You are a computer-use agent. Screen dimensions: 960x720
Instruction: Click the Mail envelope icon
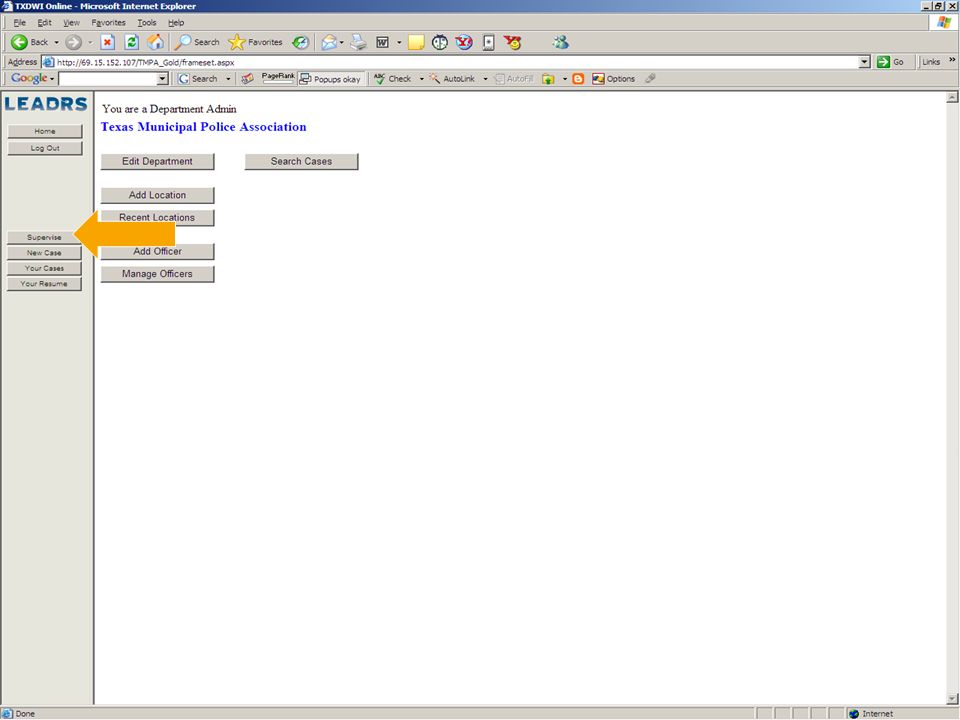click(329, 42)
